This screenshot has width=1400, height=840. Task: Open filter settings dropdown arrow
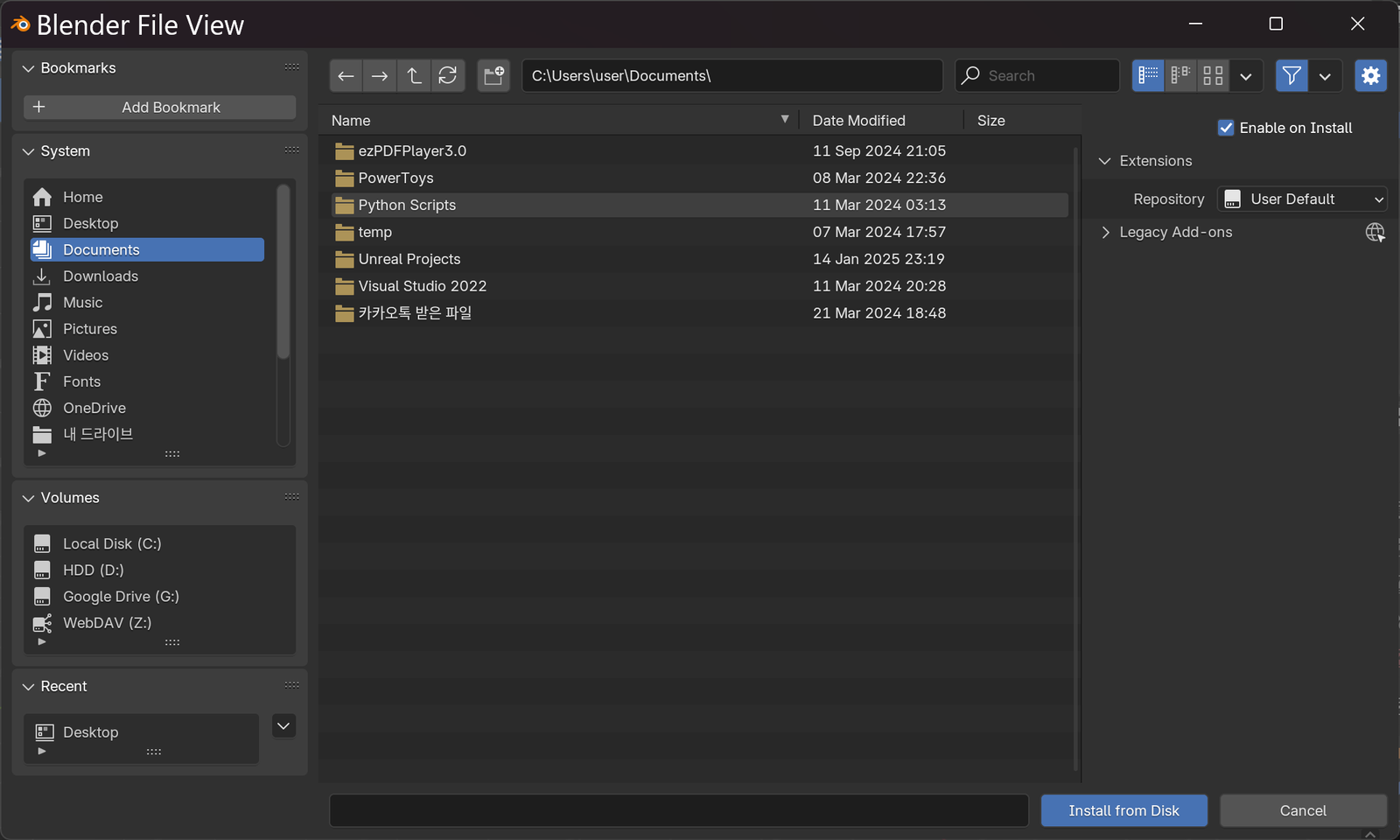click(x=1325, y=76)
